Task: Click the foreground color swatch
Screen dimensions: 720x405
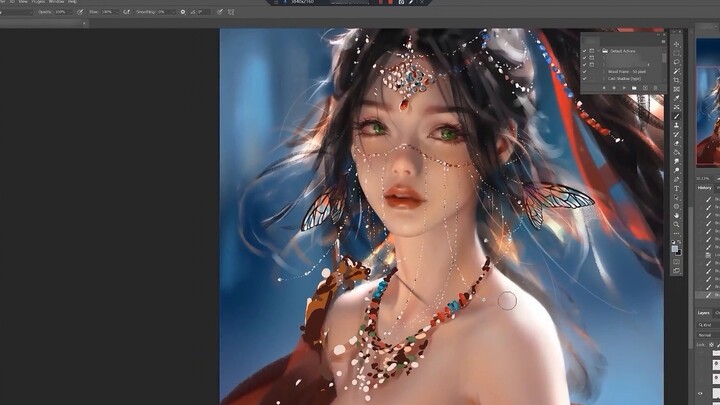Action: (x=674, y=248)
